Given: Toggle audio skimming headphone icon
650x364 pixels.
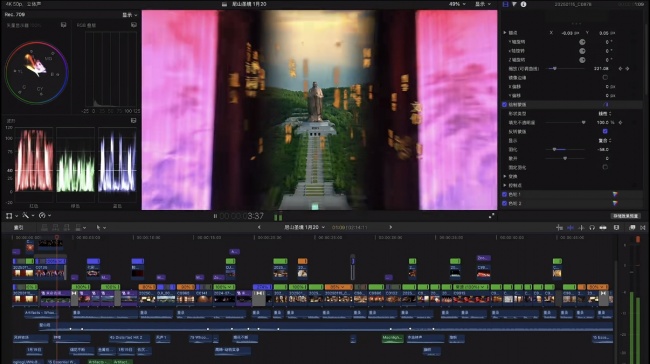Looking at the screenshot, I should 592,228.
